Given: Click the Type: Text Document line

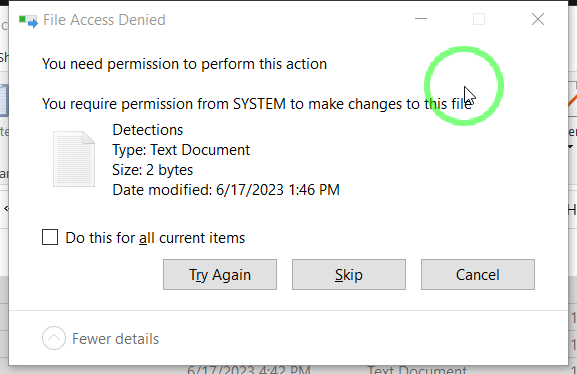Looking at the screenshot, I should coord(181,150).
